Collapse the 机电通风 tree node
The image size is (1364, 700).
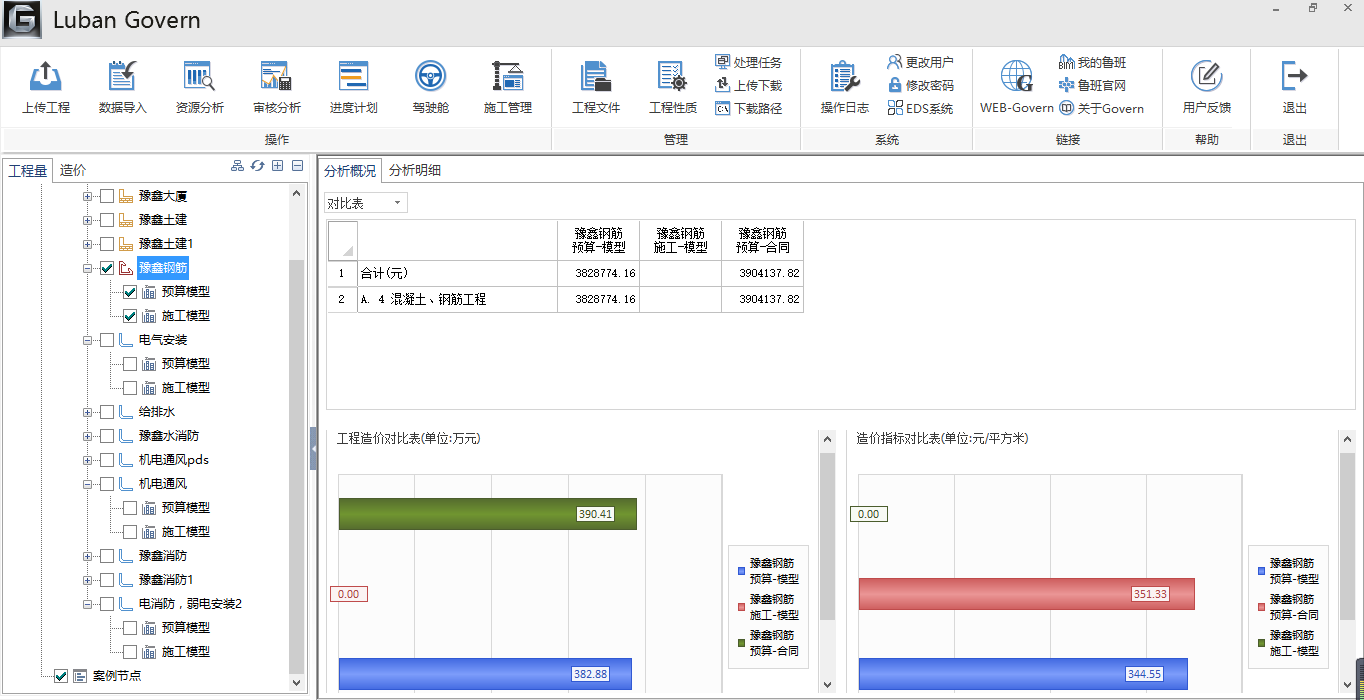(87, 484)
